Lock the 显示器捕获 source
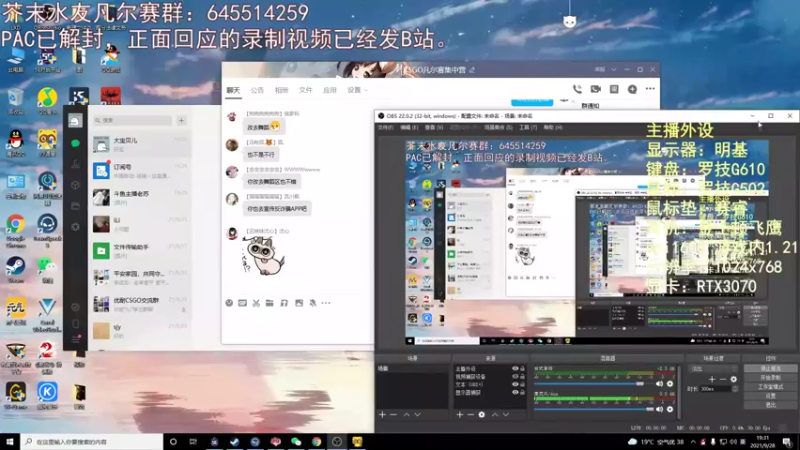This screenshot has height=450, width=800. [522, 392]
